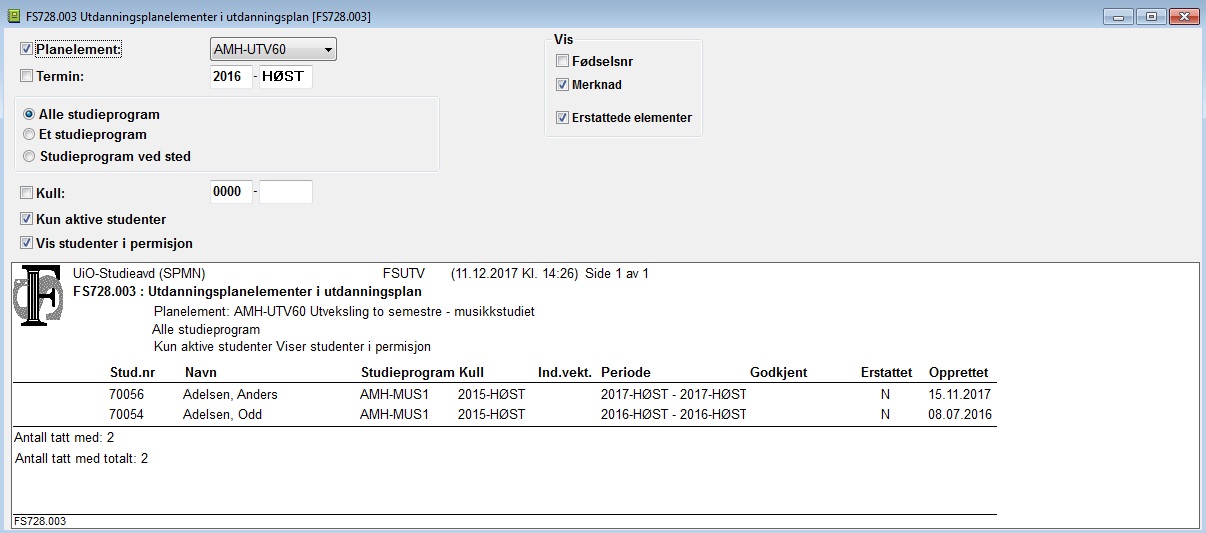The image size is (1206, 533).
Task: Click Antall tatt med totalt: 2
Action: tap(82, 459)
